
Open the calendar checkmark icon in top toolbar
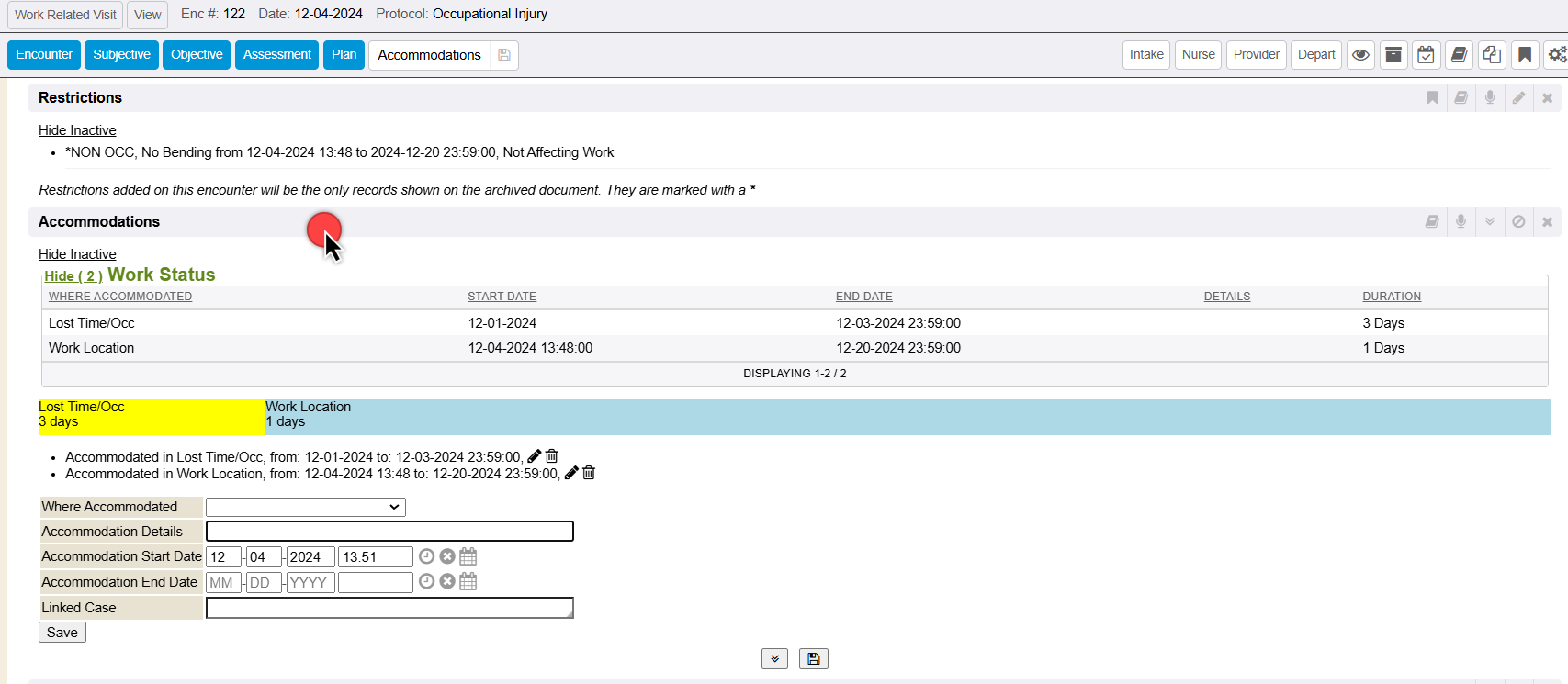pyautogui.click(x=1426, y=55)
